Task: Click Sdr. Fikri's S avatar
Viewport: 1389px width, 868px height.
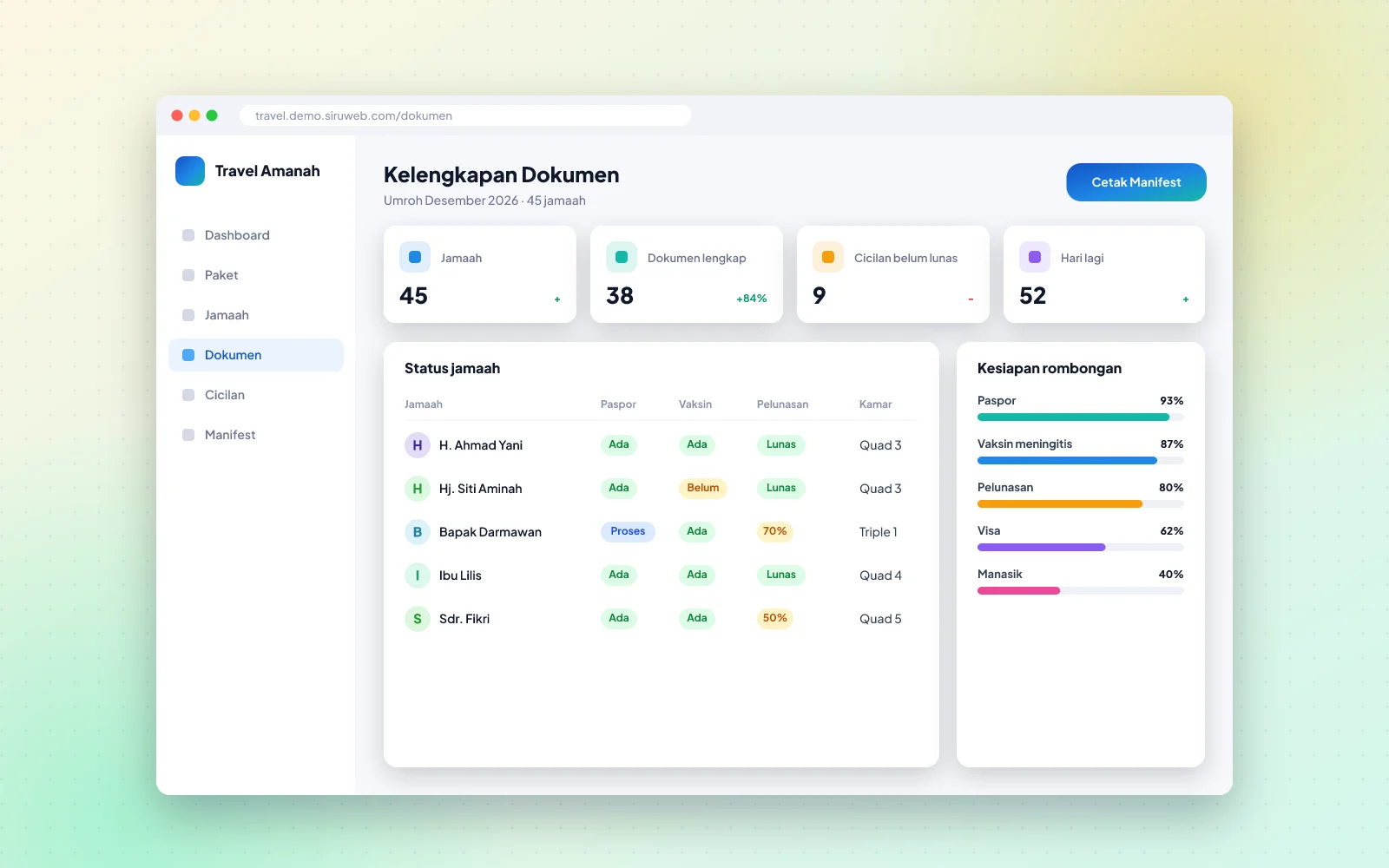Action: point(418,619)
